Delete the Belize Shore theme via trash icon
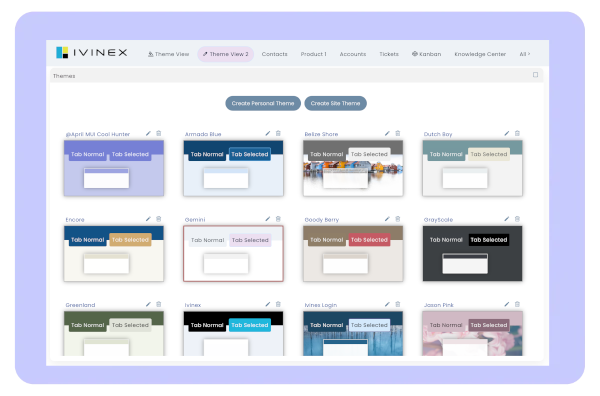 click(x=398, y=134)
